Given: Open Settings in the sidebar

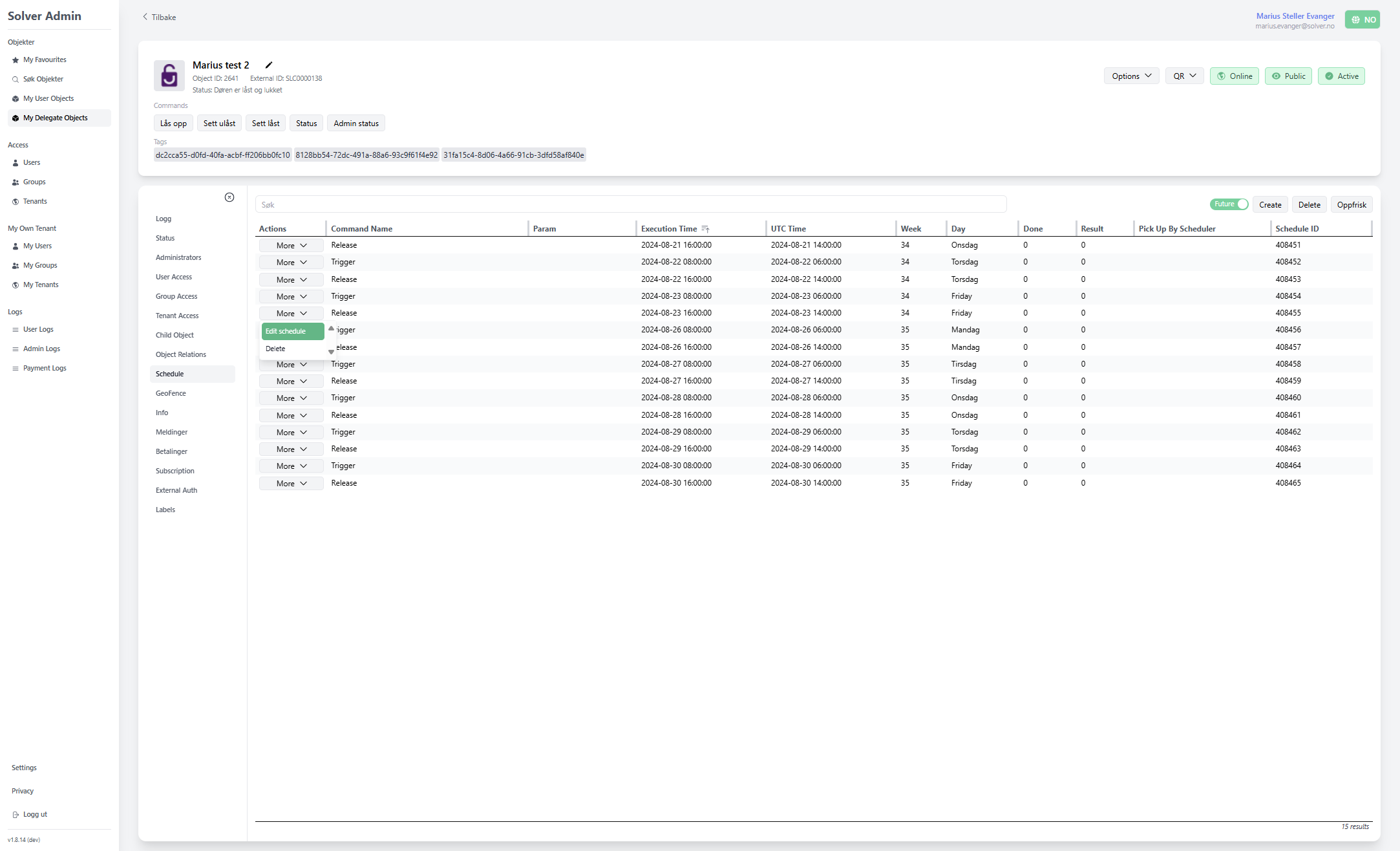Looking at the screenshot, I should pyautogui.click(x=24, y=768).
